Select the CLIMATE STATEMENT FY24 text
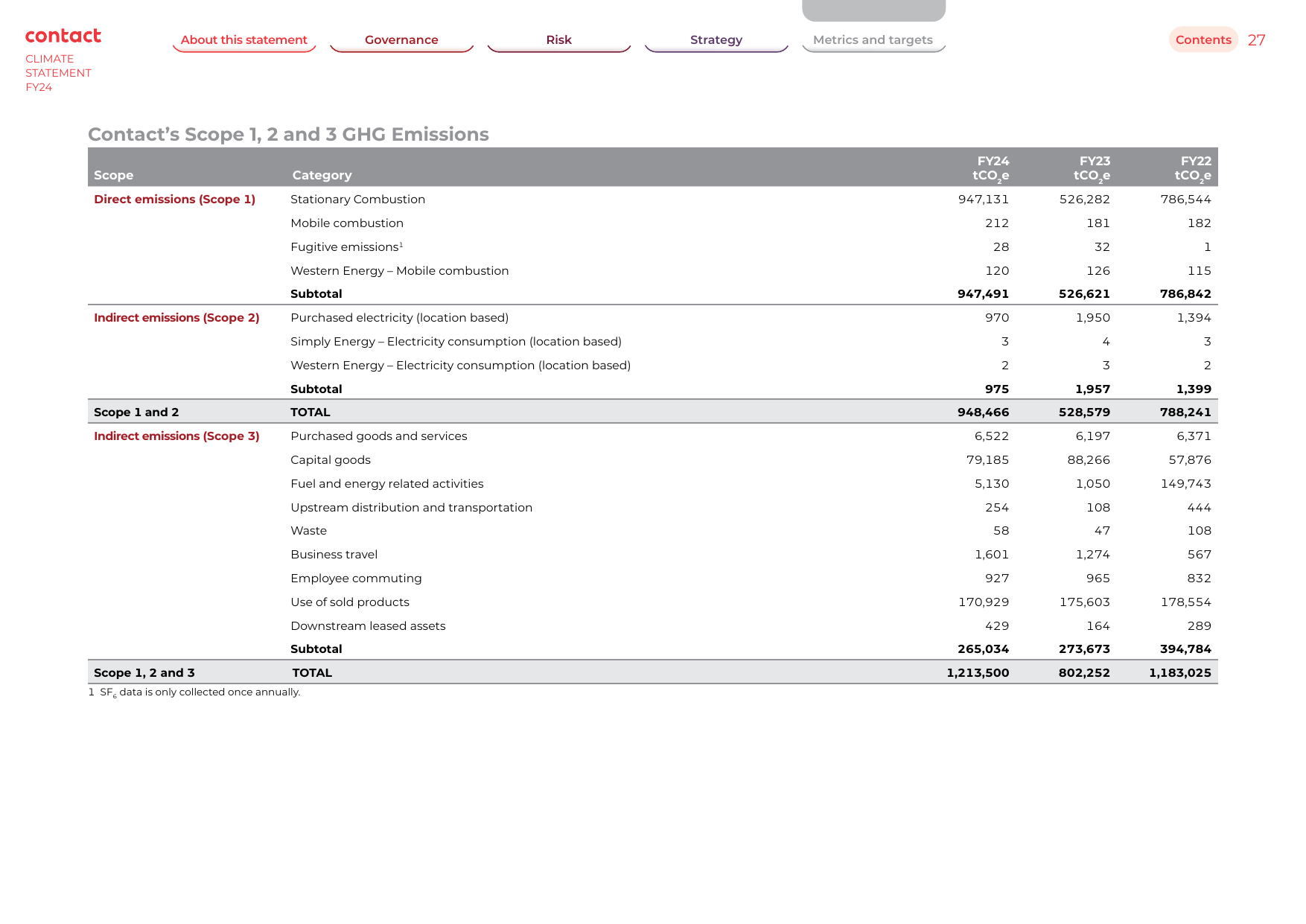The image size is (1306, 924). [x=58, y=73]
